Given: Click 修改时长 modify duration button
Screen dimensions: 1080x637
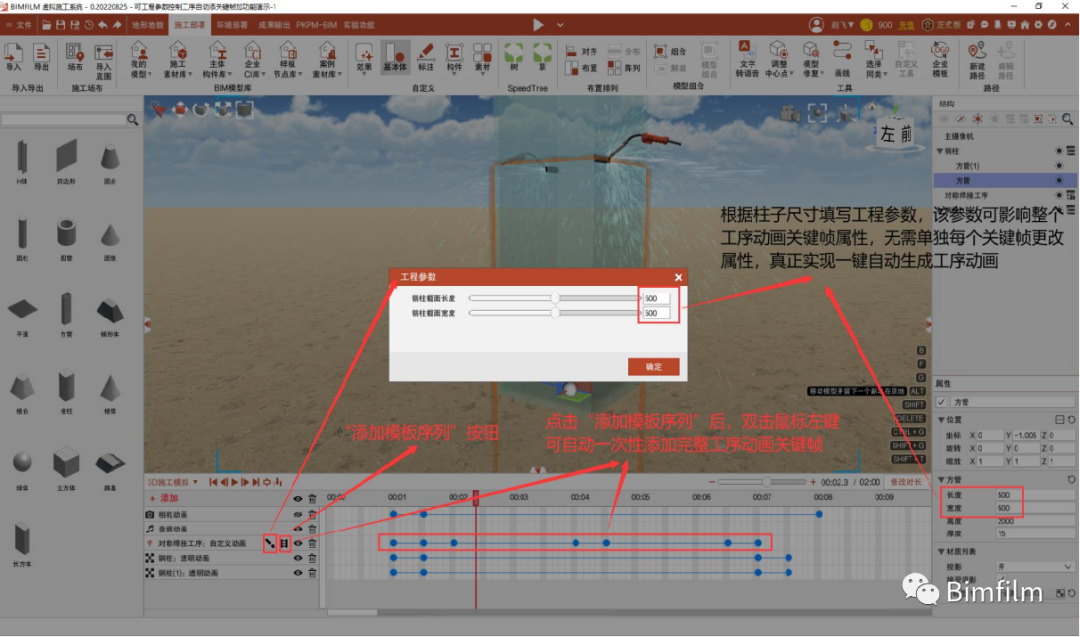Looking at the screenshot, I should tap(906, 482).
